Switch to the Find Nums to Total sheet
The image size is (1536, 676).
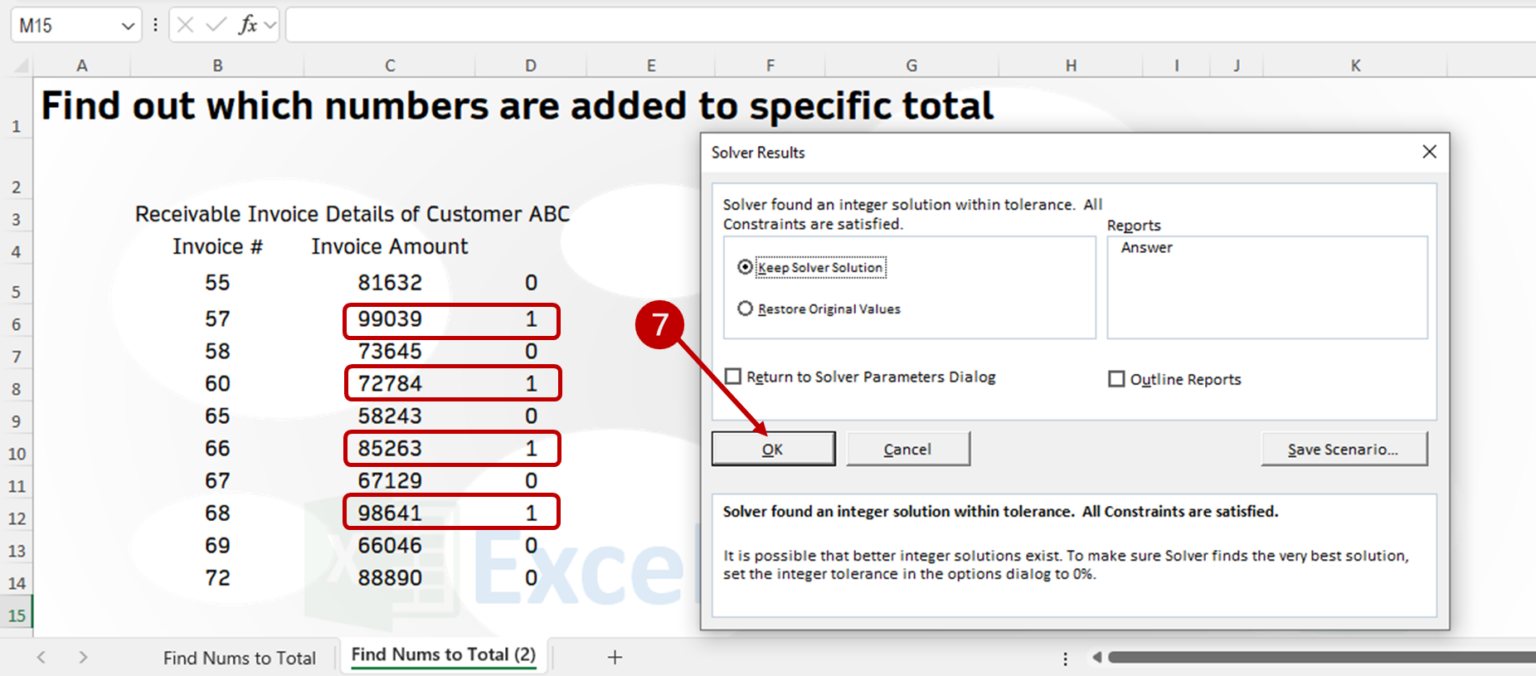point(239,657)
